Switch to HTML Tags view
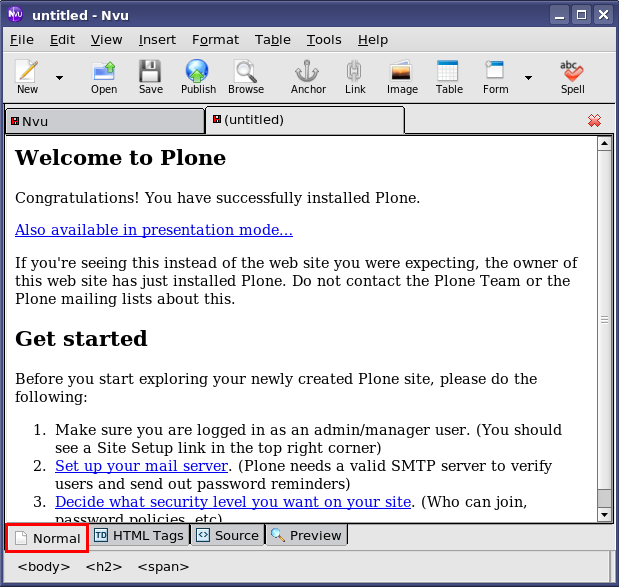 pyautogui.click(x=139, y=536)
